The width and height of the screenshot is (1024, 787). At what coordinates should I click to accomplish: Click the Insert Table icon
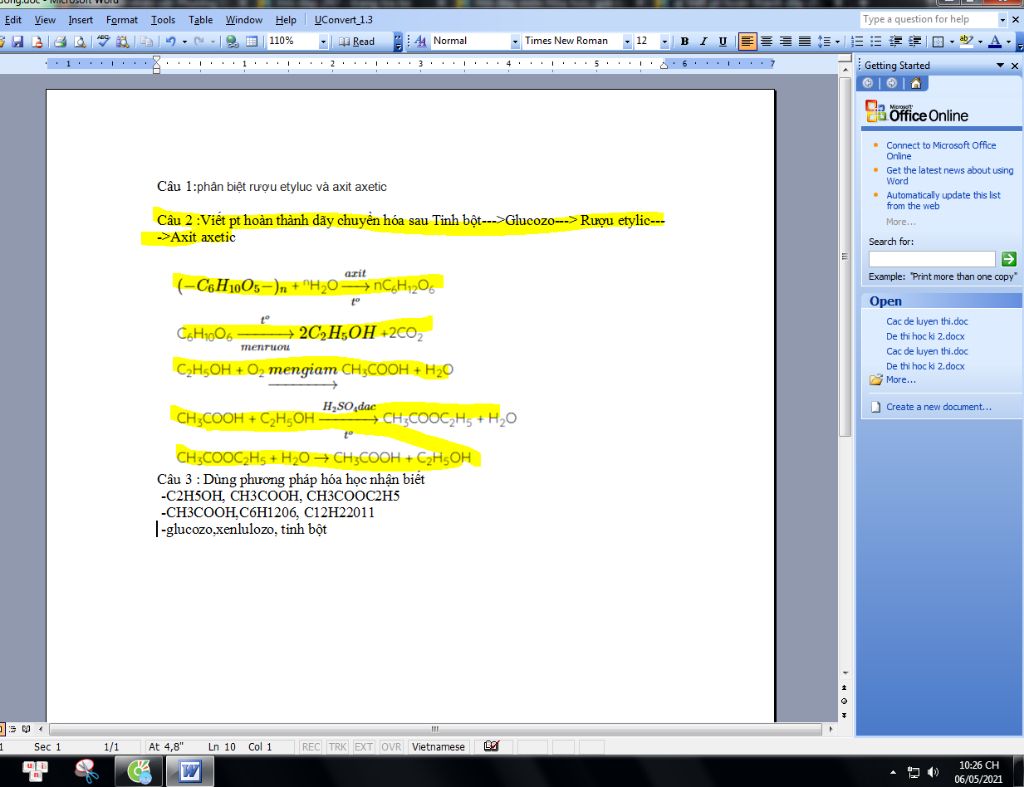click(251, 42)
